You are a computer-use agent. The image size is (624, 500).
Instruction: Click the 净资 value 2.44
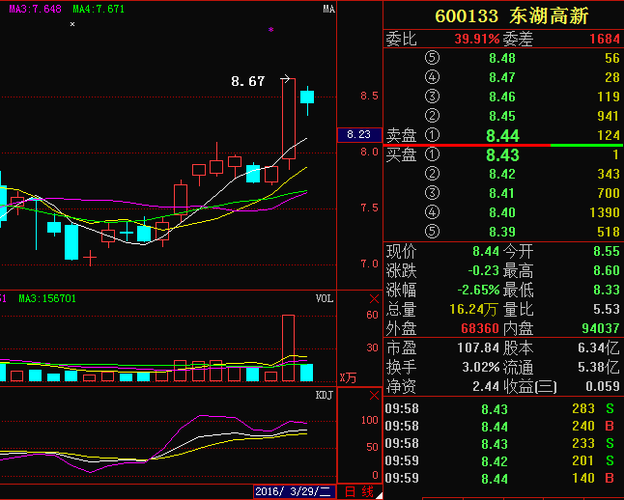point(486,386)
